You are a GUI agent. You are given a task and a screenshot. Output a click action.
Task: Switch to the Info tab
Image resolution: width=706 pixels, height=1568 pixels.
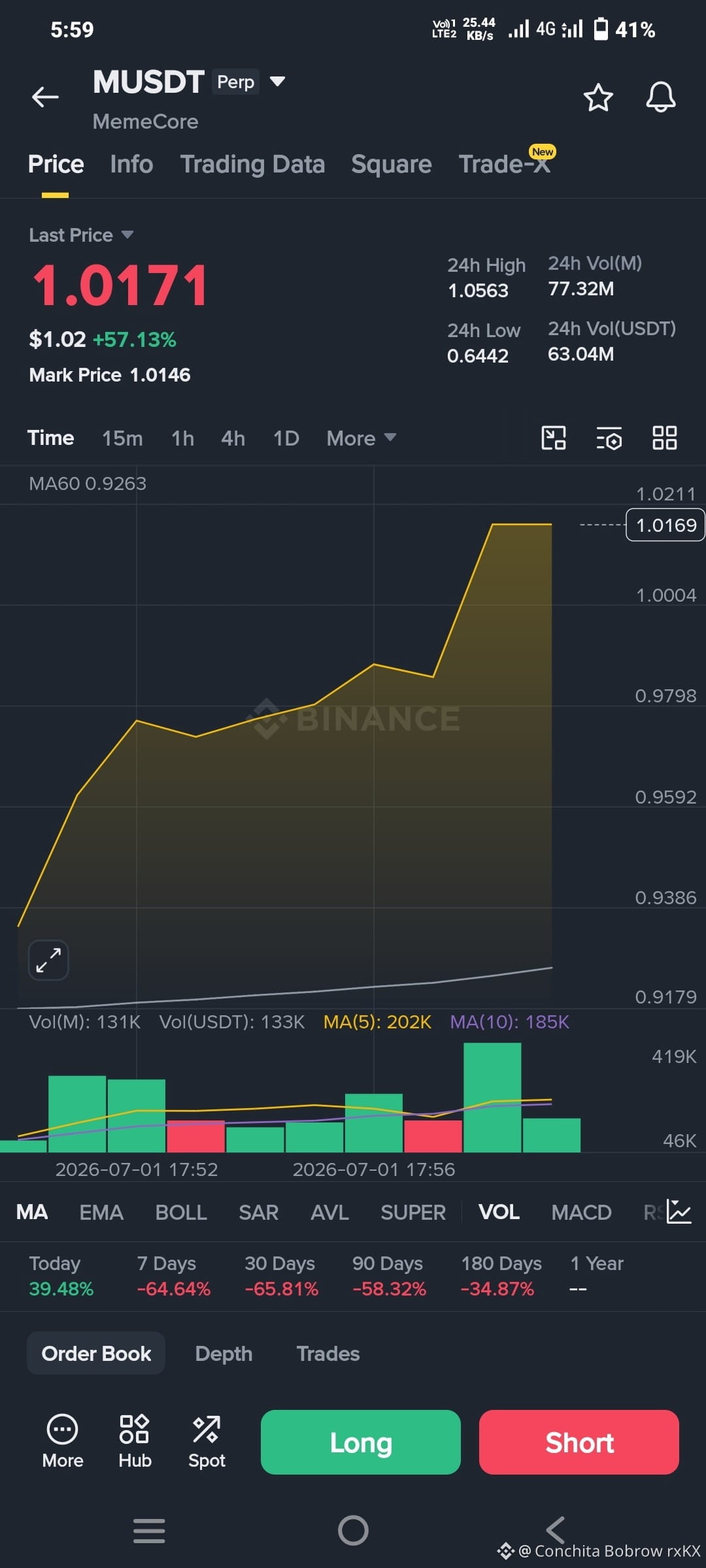point(131,164)
